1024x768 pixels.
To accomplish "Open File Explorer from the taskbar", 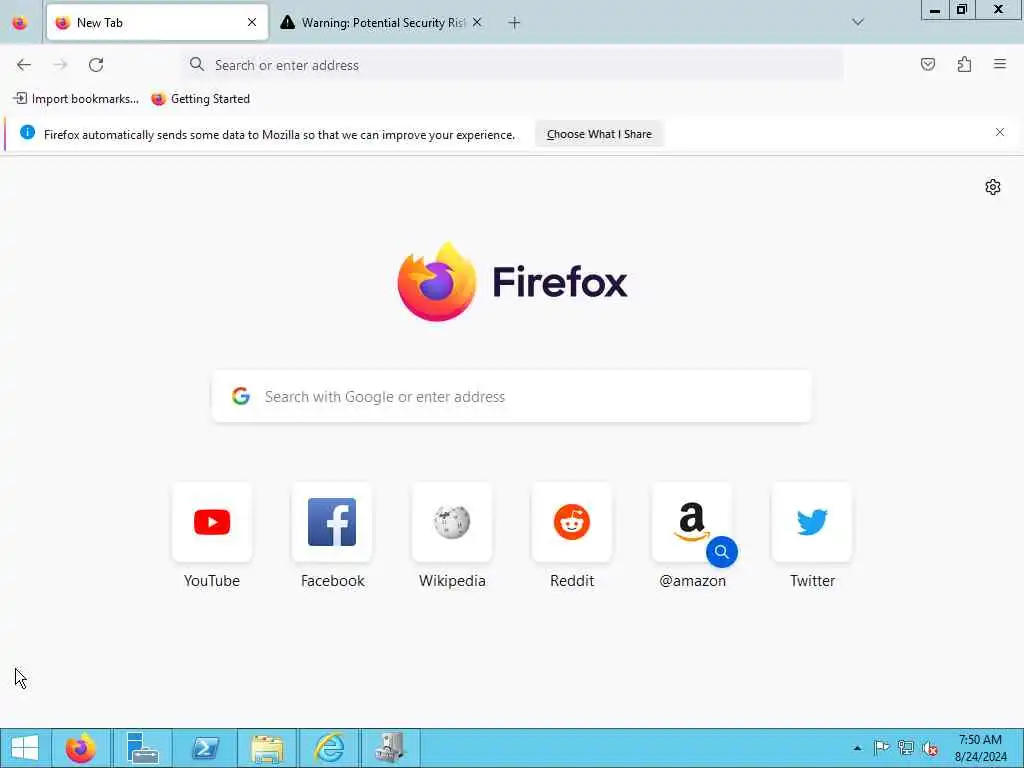I will click(x=267, y=748).
